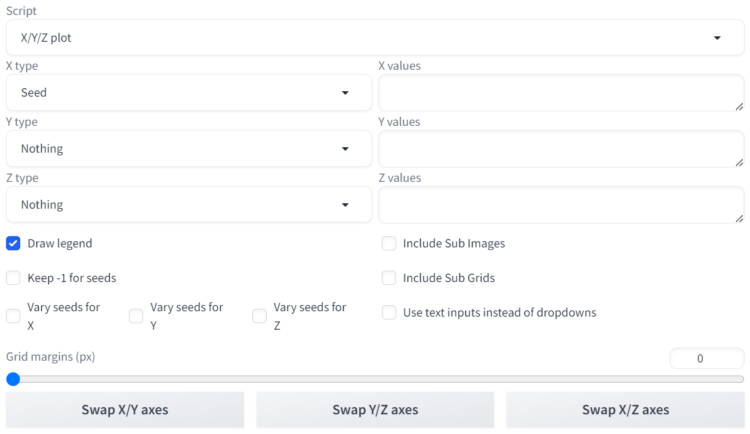Check Vary seeds for Y
750x434 pixels.
(136, 316)
